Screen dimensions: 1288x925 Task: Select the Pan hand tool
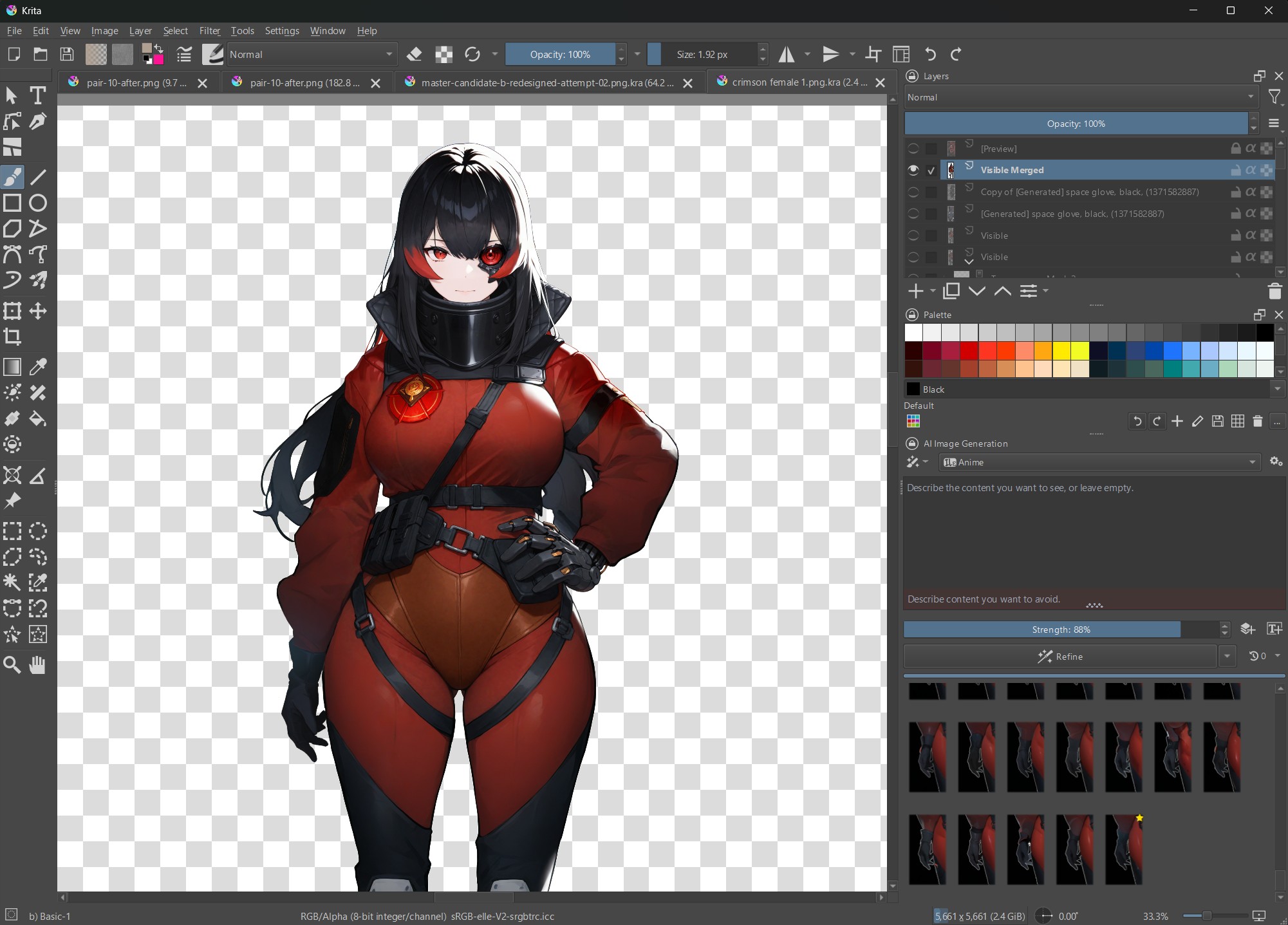click(38, 665)
